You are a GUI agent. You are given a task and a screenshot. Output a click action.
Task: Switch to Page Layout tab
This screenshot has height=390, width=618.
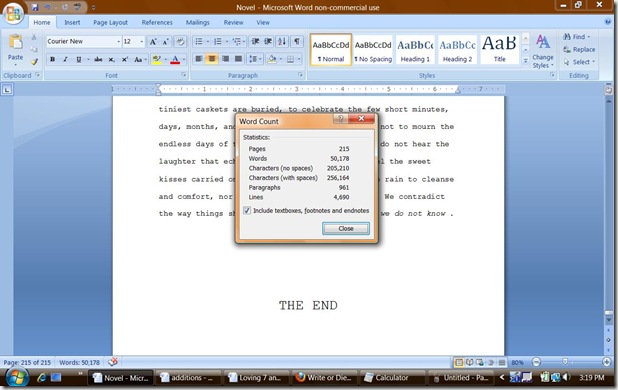click(x=110, y=22)
